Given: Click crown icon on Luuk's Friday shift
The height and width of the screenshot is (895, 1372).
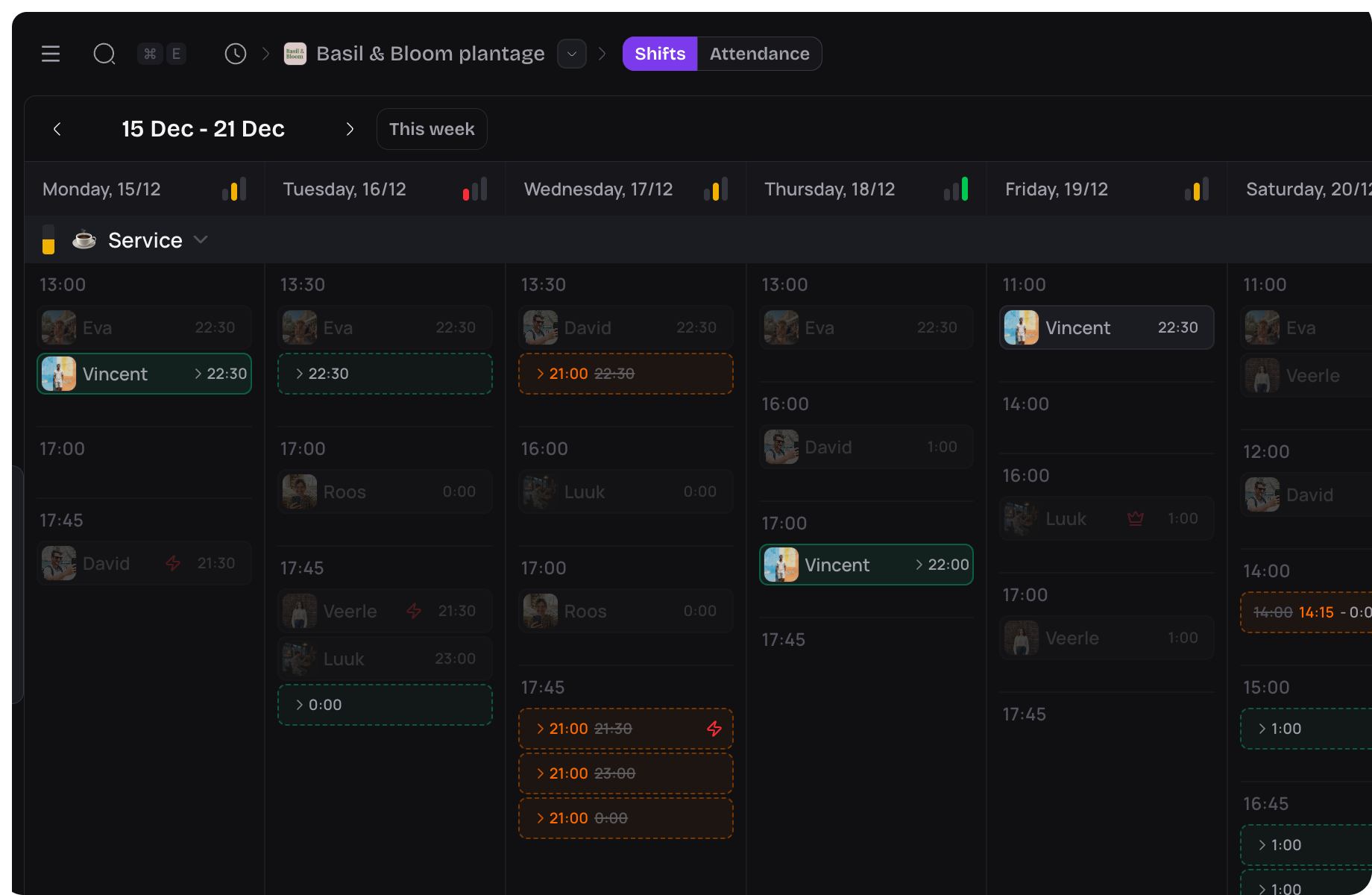Looking at the screenshot, I should (1135, 518).
